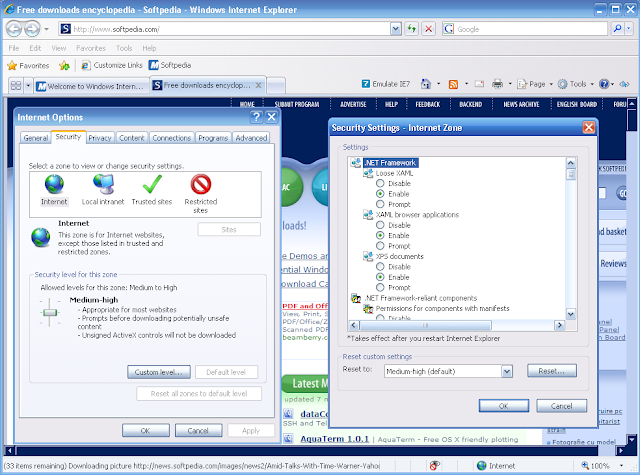The width and height of the screenshot is (640, 475).
Task: Switch to the Advanced tab
Action: [x=251, y=138]
